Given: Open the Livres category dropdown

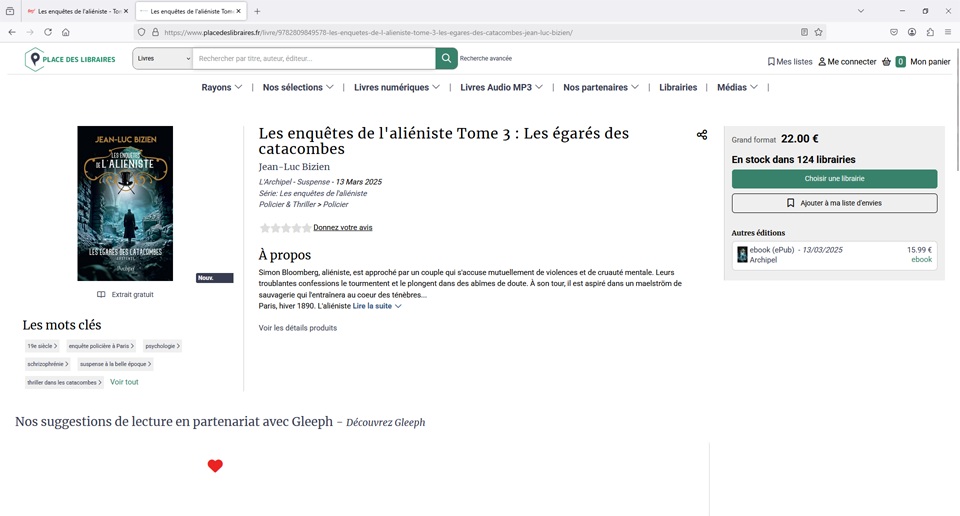Looking at the screenshot, I should pyautogui.click(x=162, y=58).
